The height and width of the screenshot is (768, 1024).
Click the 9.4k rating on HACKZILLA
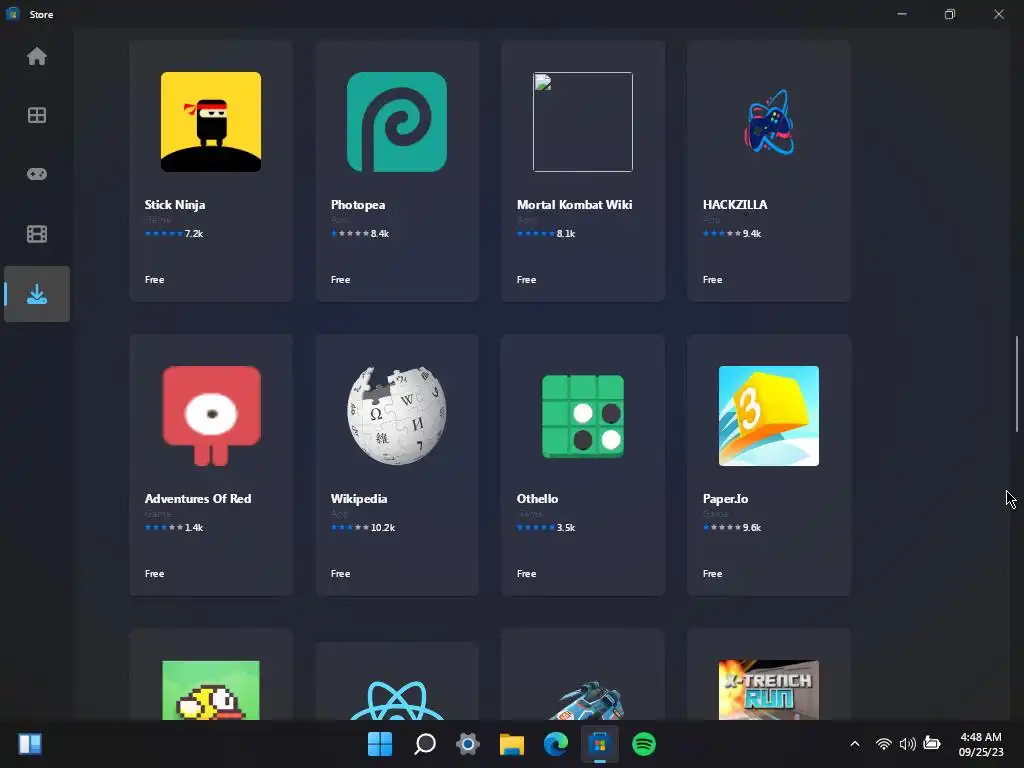(752, 234)
